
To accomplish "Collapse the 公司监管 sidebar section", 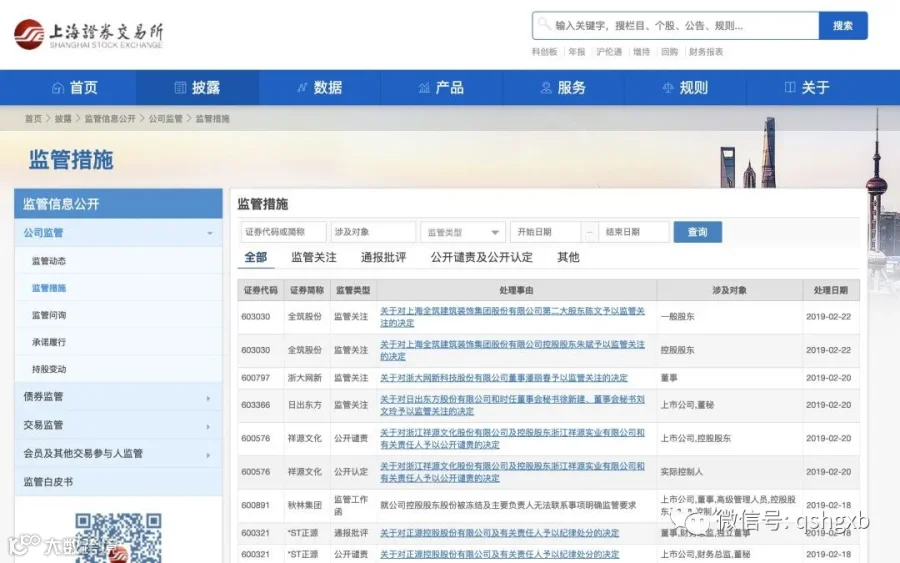I will 118,233.
